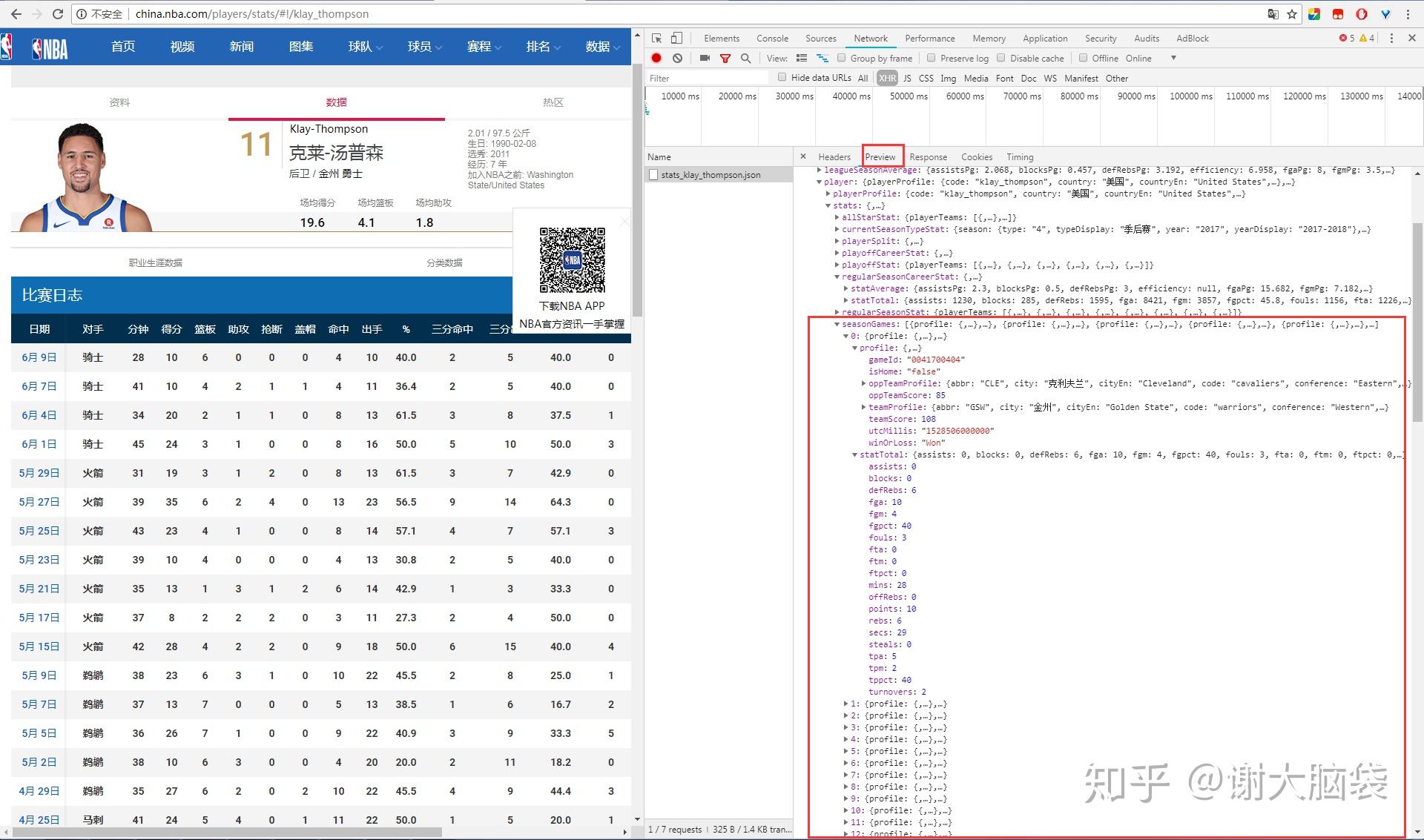
Task: Select the JS request type filter
Action: point(907,78)
